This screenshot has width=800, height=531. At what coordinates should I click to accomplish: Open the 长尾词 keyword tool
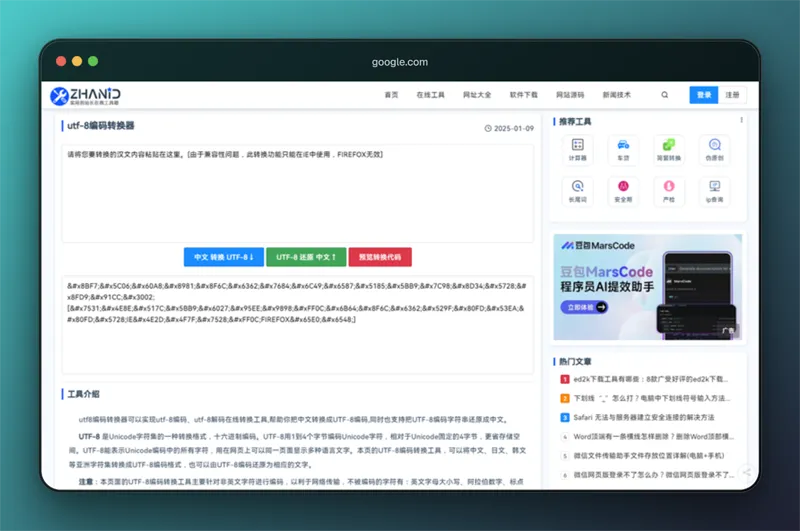pos(578,191)
